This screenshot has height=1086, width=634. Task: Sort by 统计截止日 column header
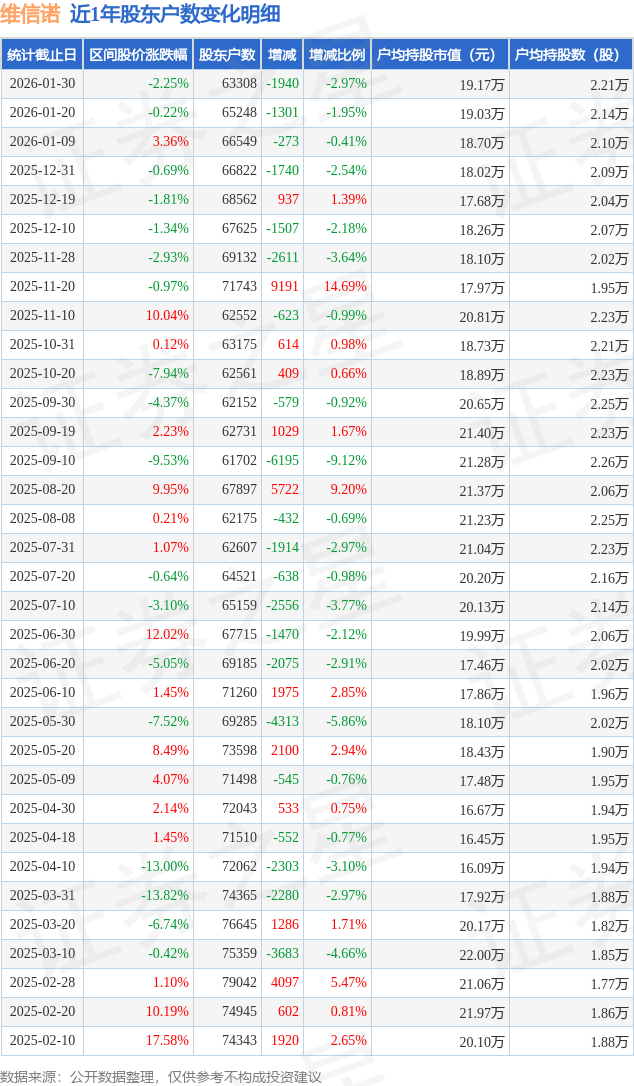click(x=42, y=55)
